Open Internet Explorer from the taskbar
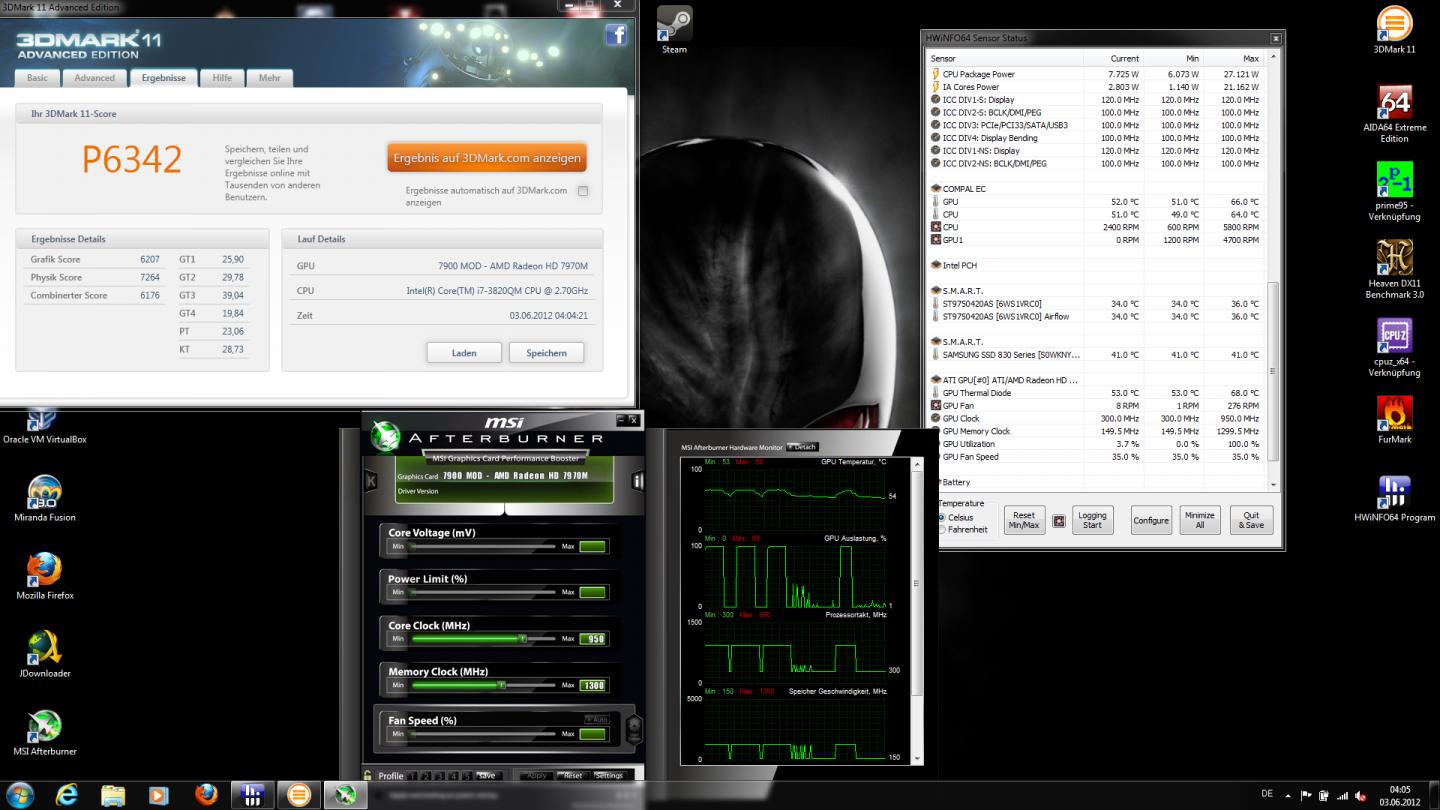1440x810 pixels. pos(67,795)
